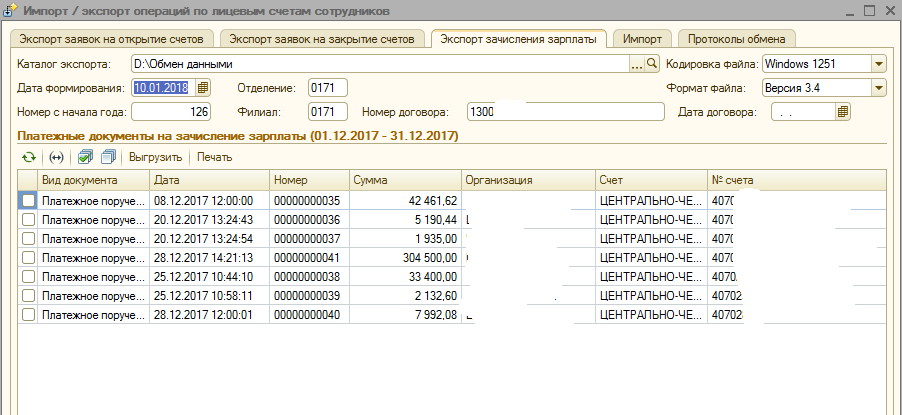This screenshot has width=902, height=415.
Task: Sort table by the Сумма column header
Action: [403, 180]
